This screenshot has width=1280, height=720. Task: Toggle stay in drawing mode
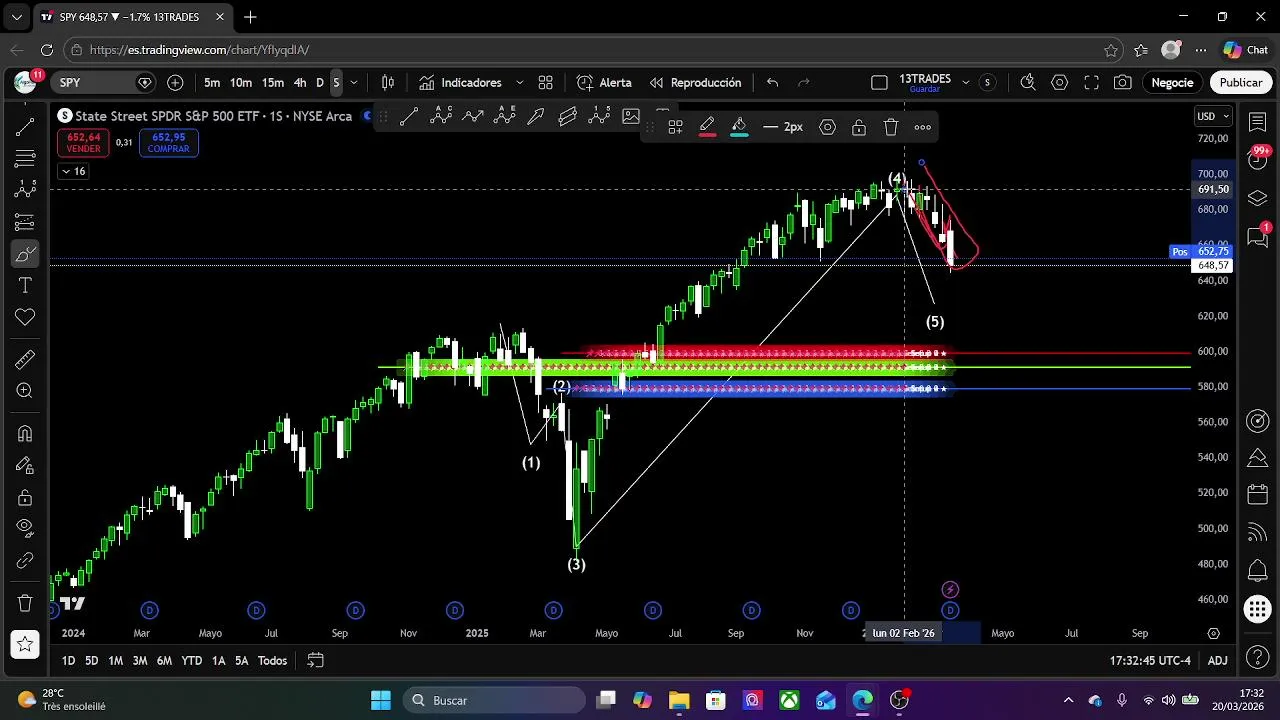click(25, 465)
